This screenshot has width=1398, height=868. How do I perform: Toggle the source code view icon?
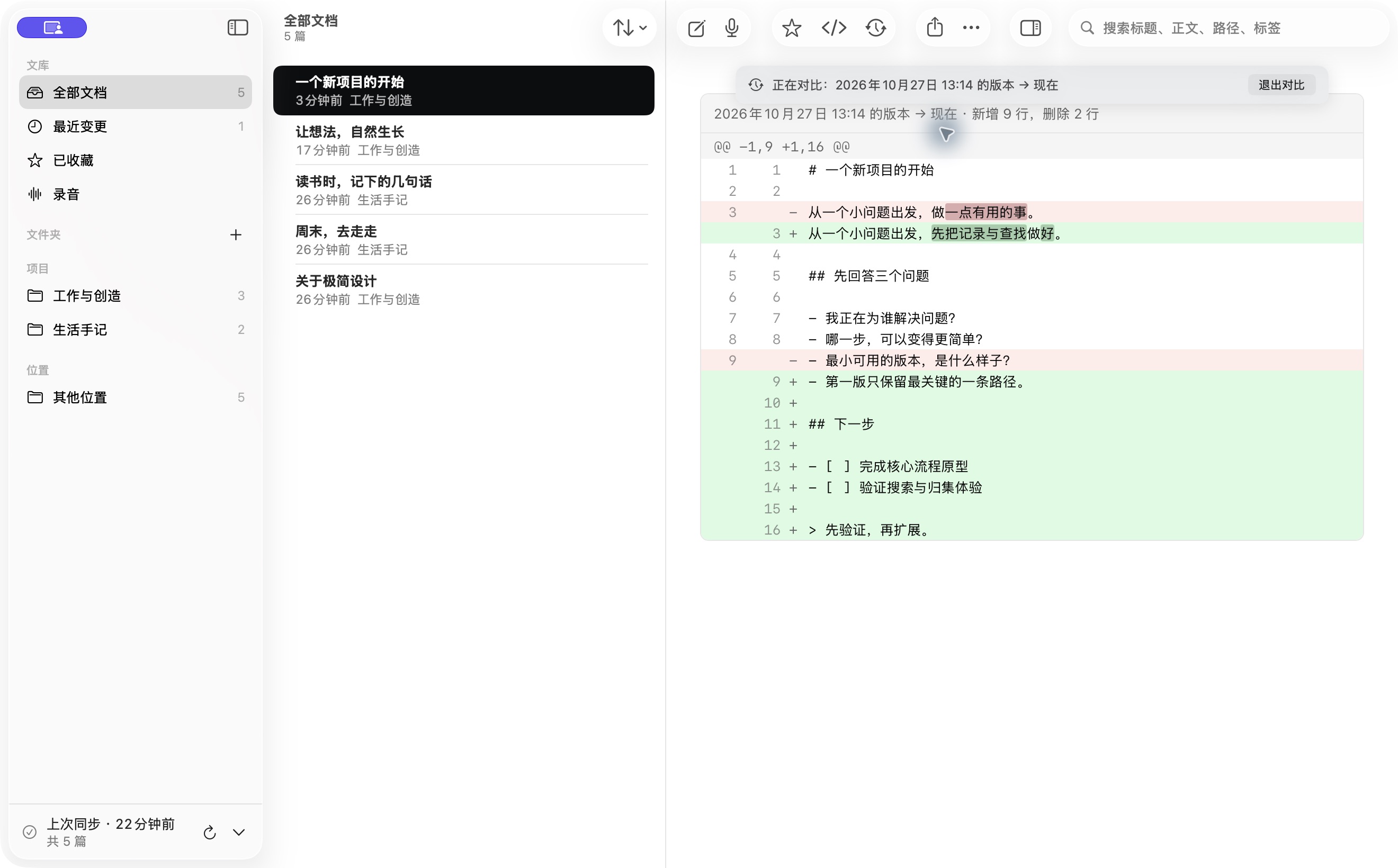coord(834,28)
